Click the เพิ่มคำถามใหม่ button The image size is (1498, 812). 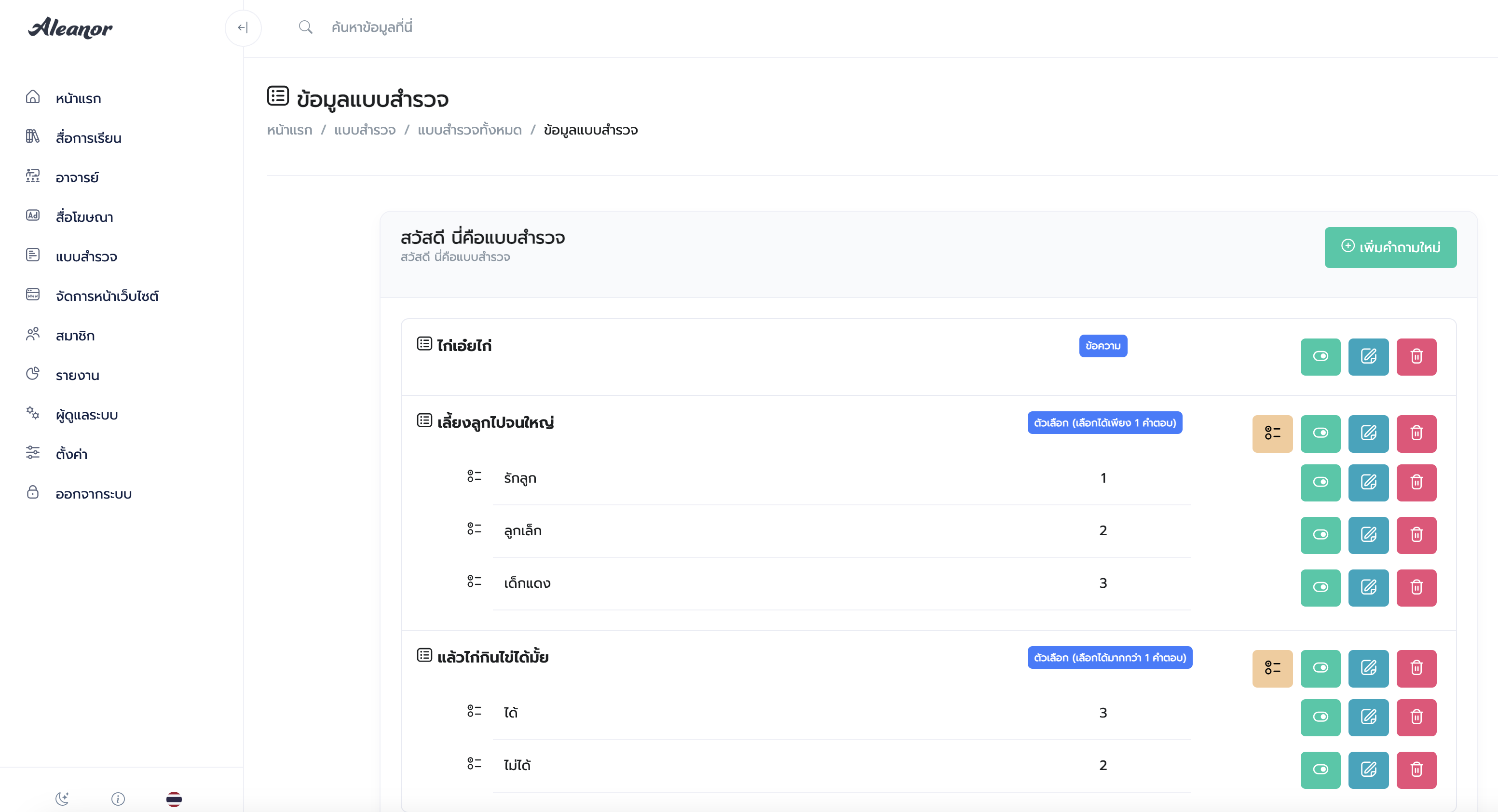tap(1390, 248)
